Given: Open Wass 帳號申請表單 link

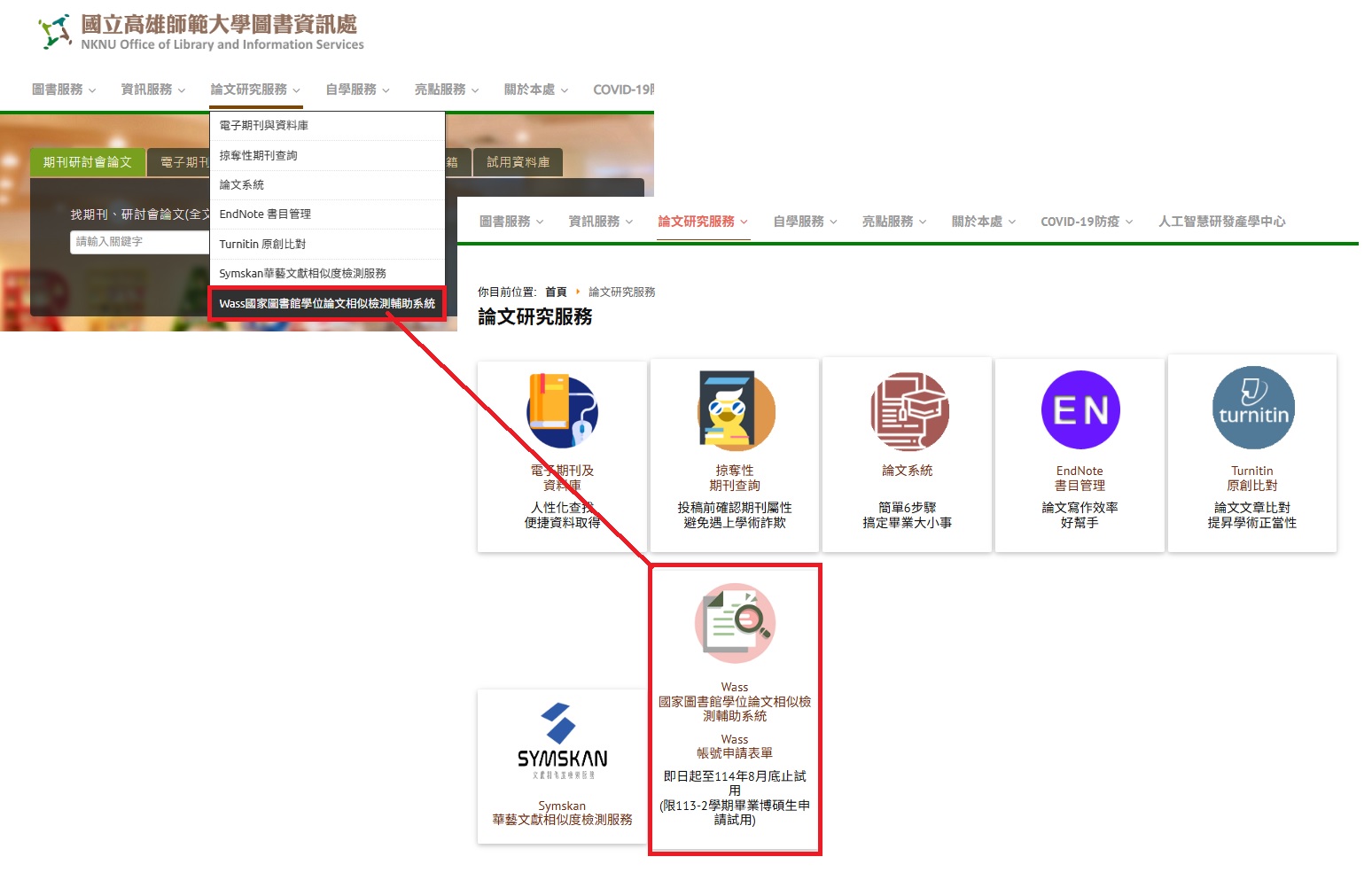Looking at the screenshot, I should tap(735, 746).
